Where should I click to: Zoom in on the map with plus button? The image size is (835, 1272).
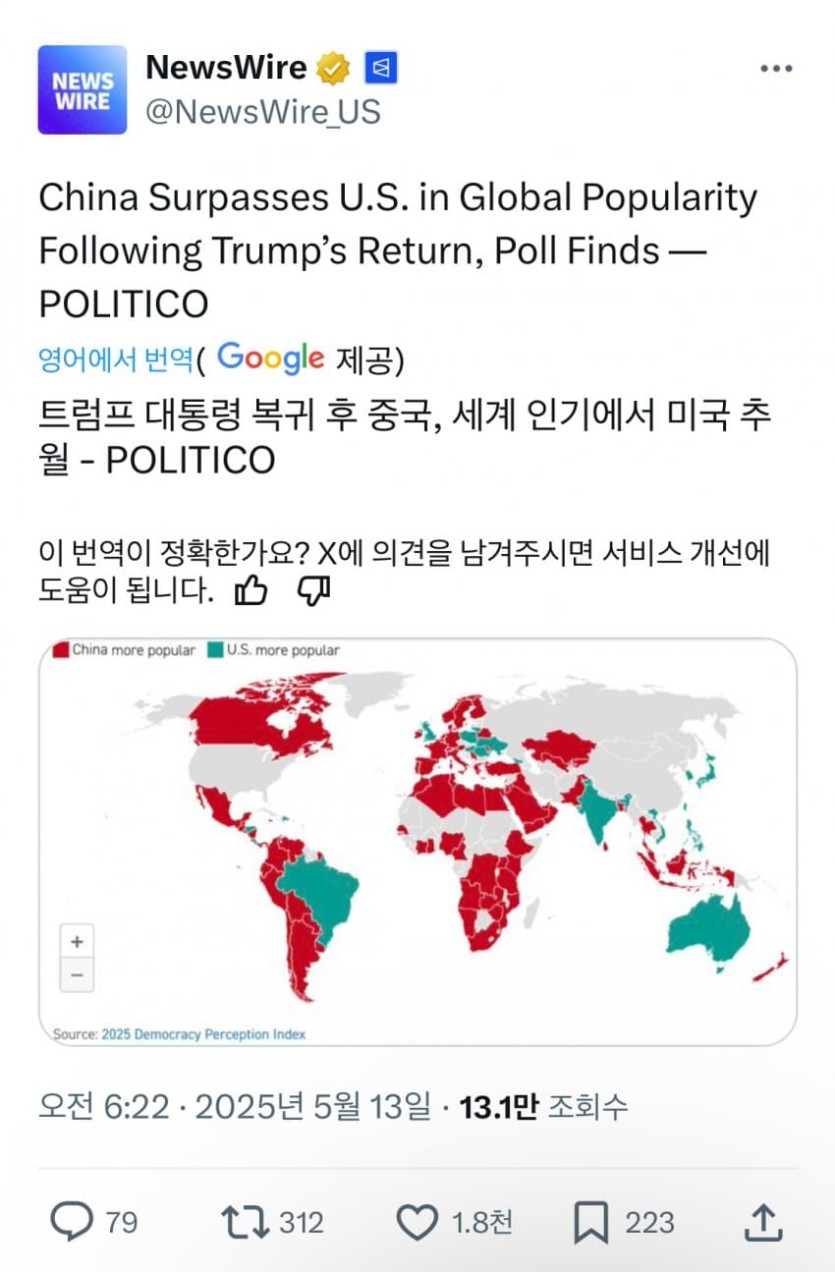(77, 941)
